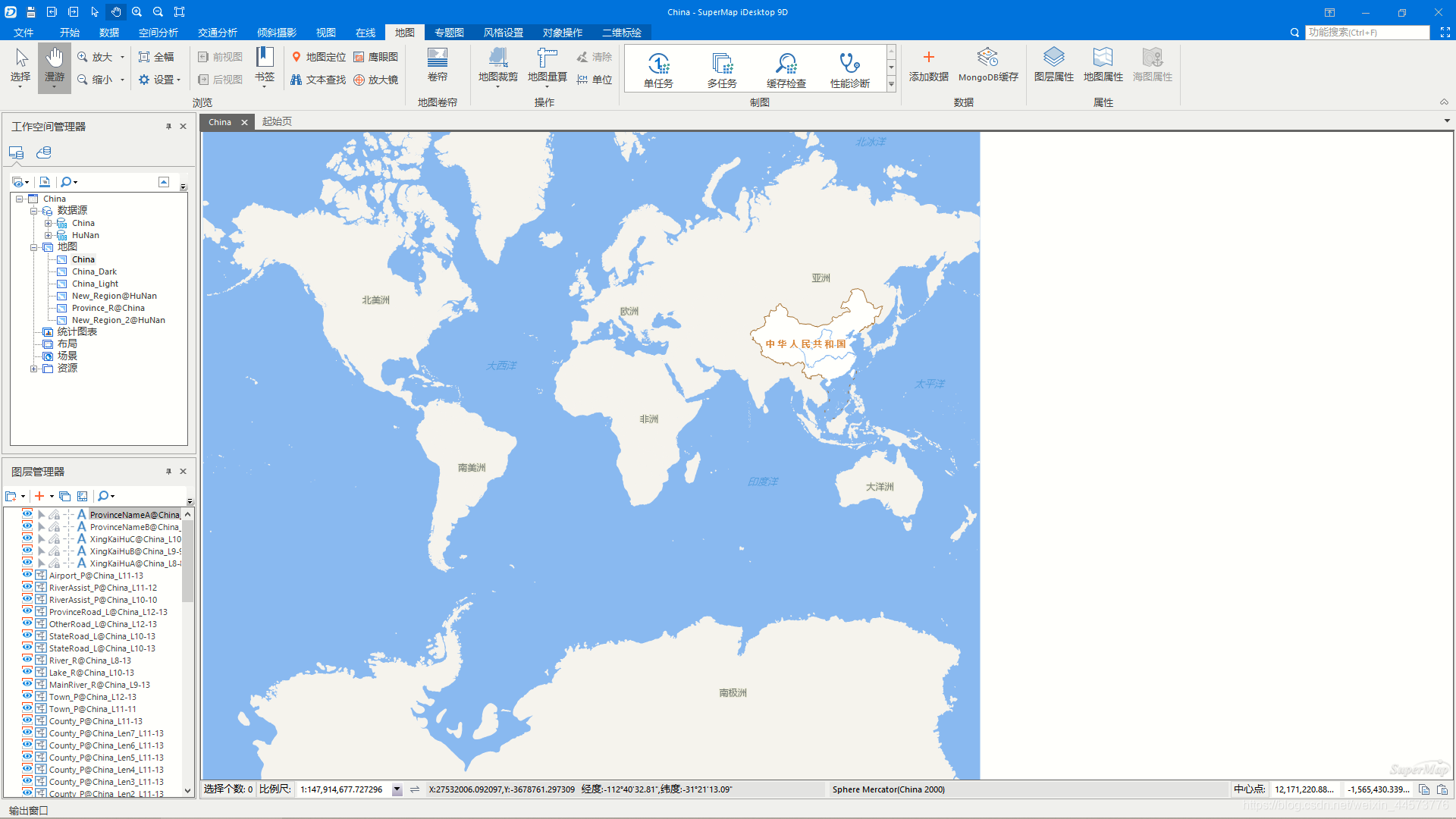The width and height of the screenshot is (1456, 819).
Task: Toggle selectable arrow for XingKaiHuC@China layer
Action: [x=42, y=539]
